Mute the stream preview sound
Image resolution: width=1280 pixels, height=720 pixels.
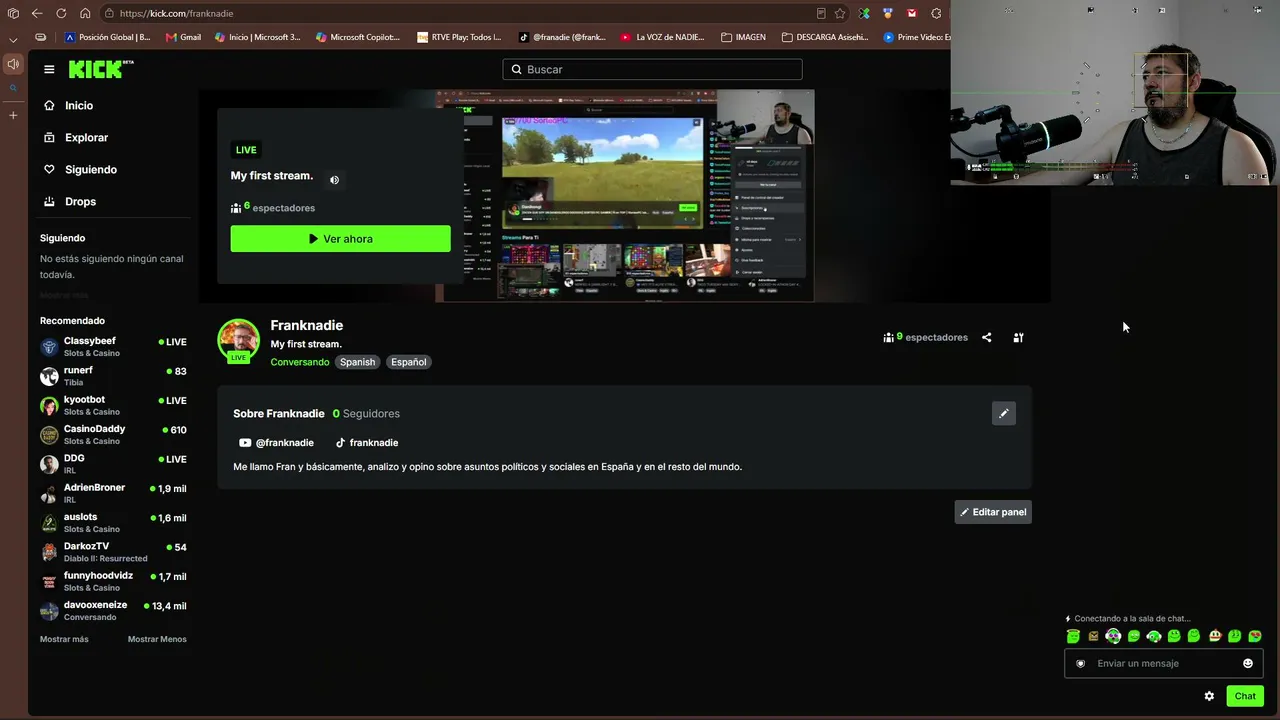click(334, 180)
